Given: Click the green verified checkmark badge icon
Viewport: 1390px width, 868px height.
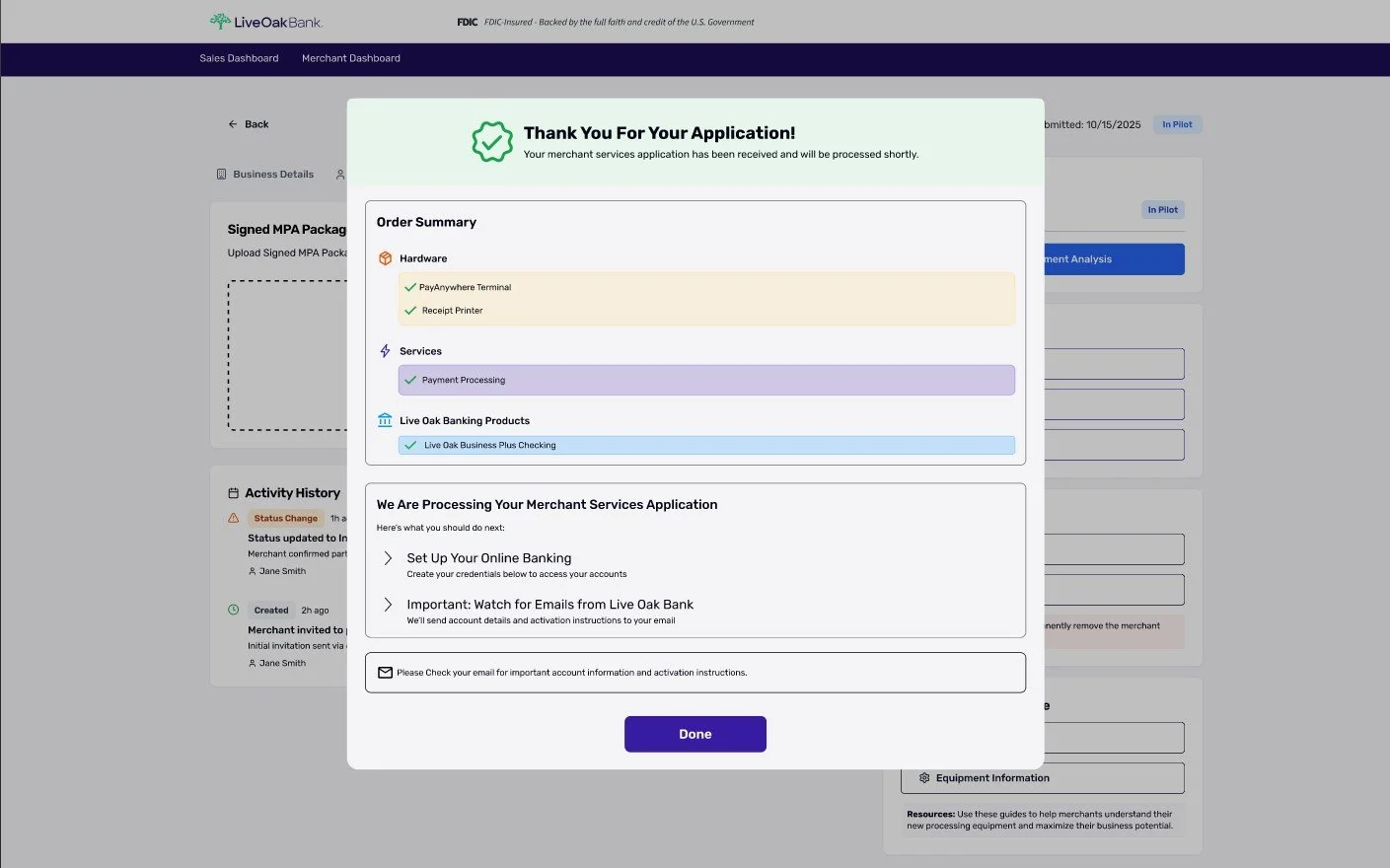Looking at the screenshot, I should pos(492,142).
